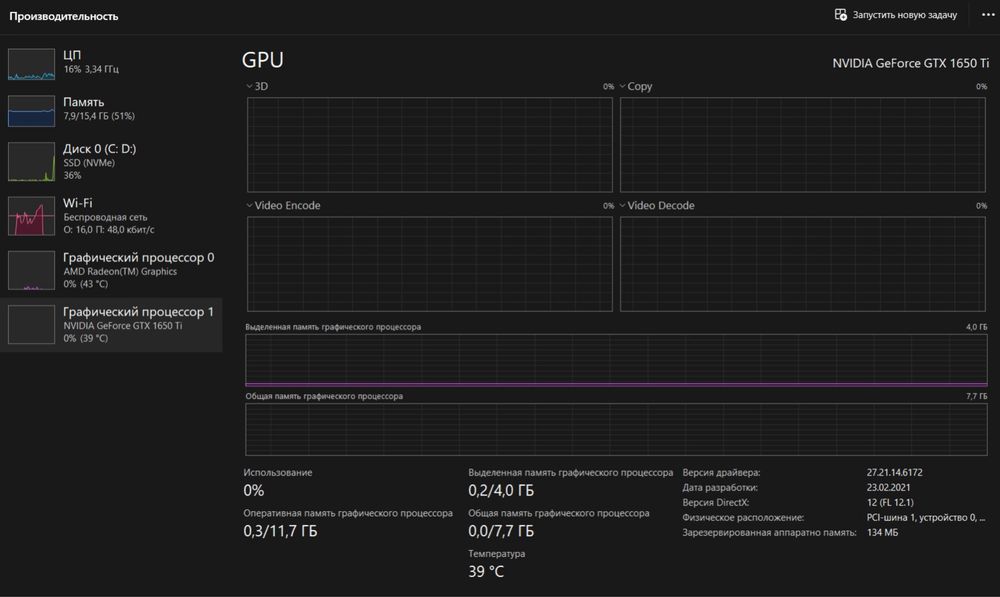The height and width of the screenshot is (597, 1000).
Task: Click the large GPU heading
Action: click(263, 60)
